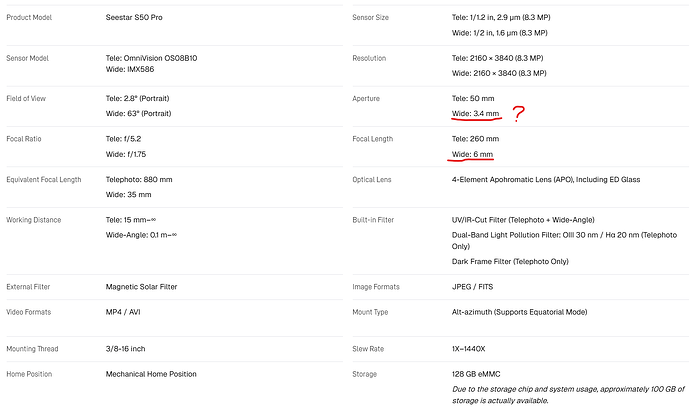Click the 'Home Position' label in the left column

pos(29,374)
